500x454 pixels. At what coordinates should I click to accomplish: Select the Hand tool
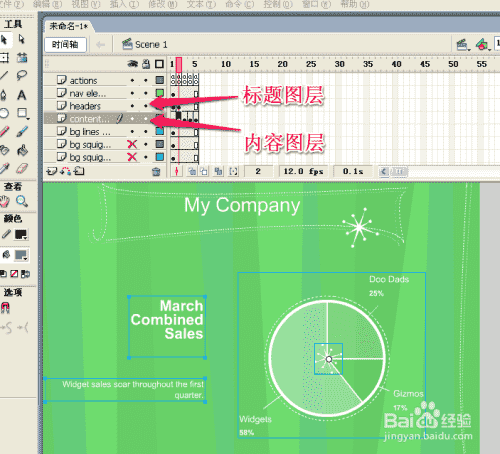pos(4,201)
